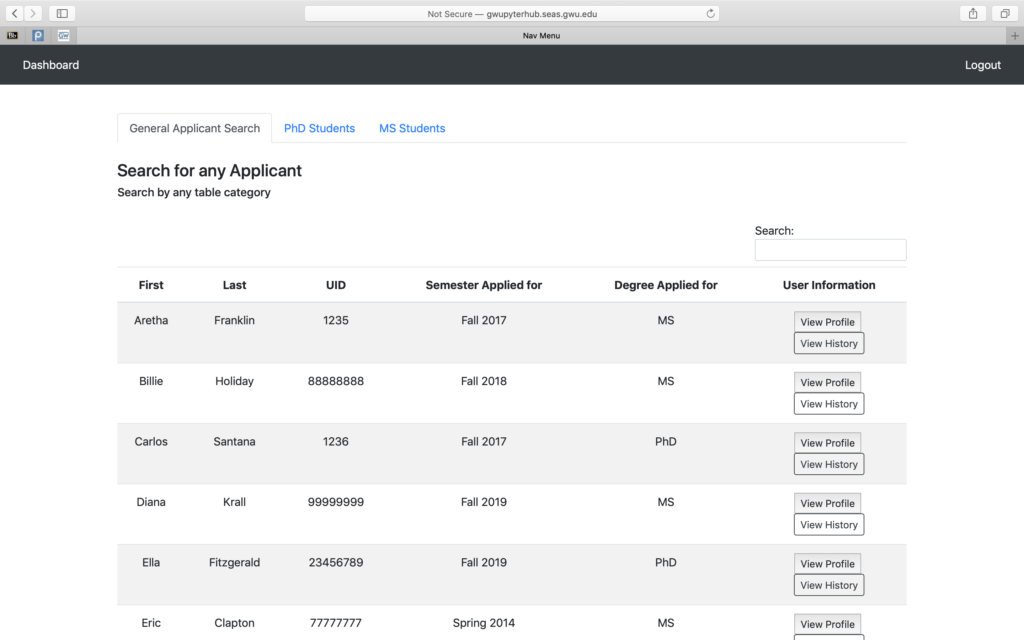1024x640 pixels.
Task: Open the pinned blue P tab icon
Action: [x=38, y=36]
